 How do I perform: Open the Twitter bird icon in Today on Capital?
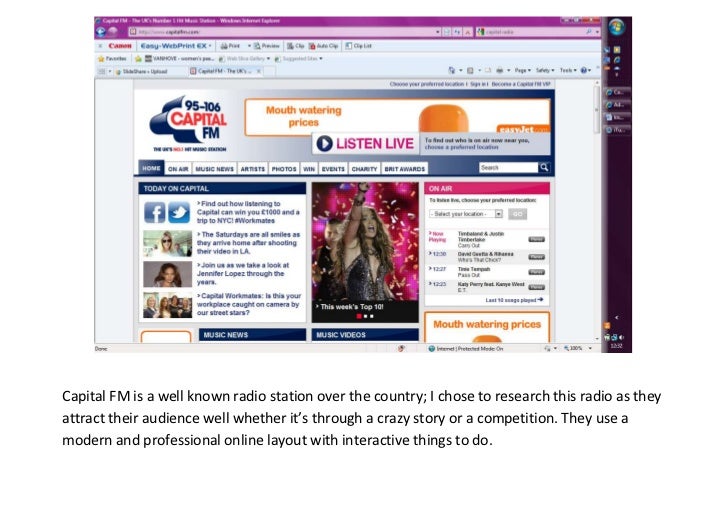(179, 213)
